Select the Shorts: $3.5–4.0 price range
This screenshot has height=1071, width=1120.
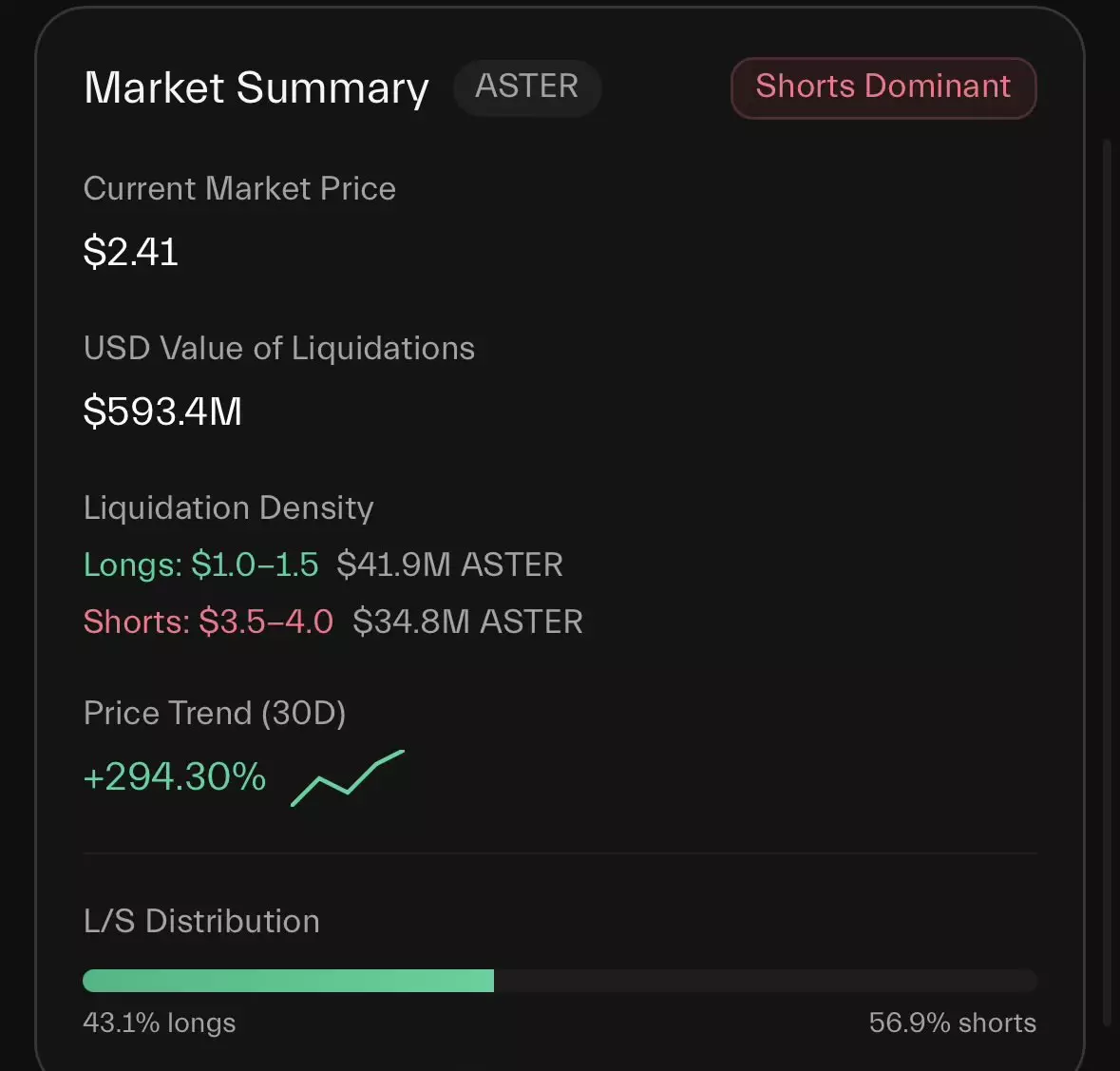[x=208, y=622]
